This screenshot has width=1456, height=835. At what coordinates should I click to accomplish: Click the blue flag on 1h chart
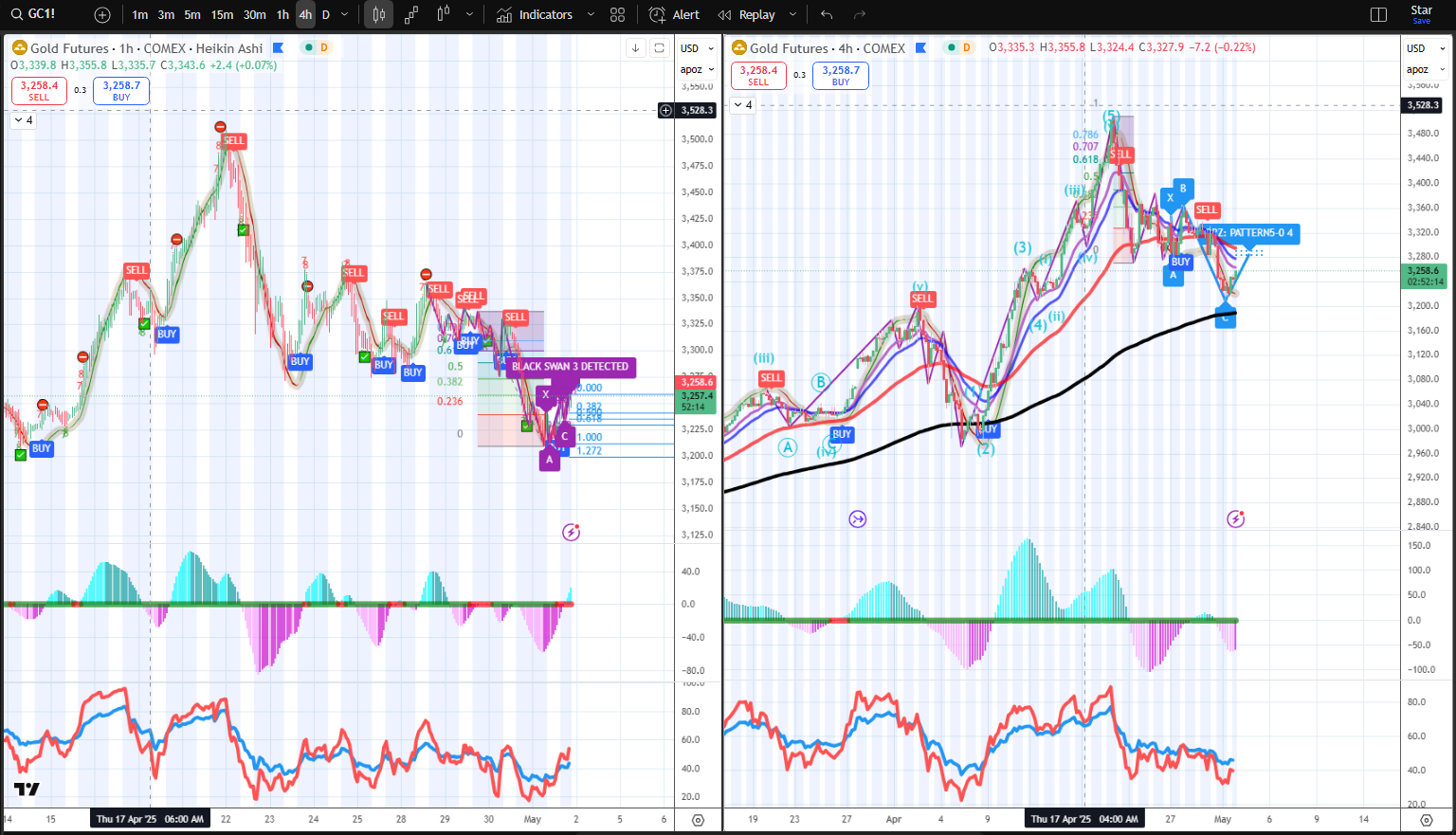tap(278, 48)
